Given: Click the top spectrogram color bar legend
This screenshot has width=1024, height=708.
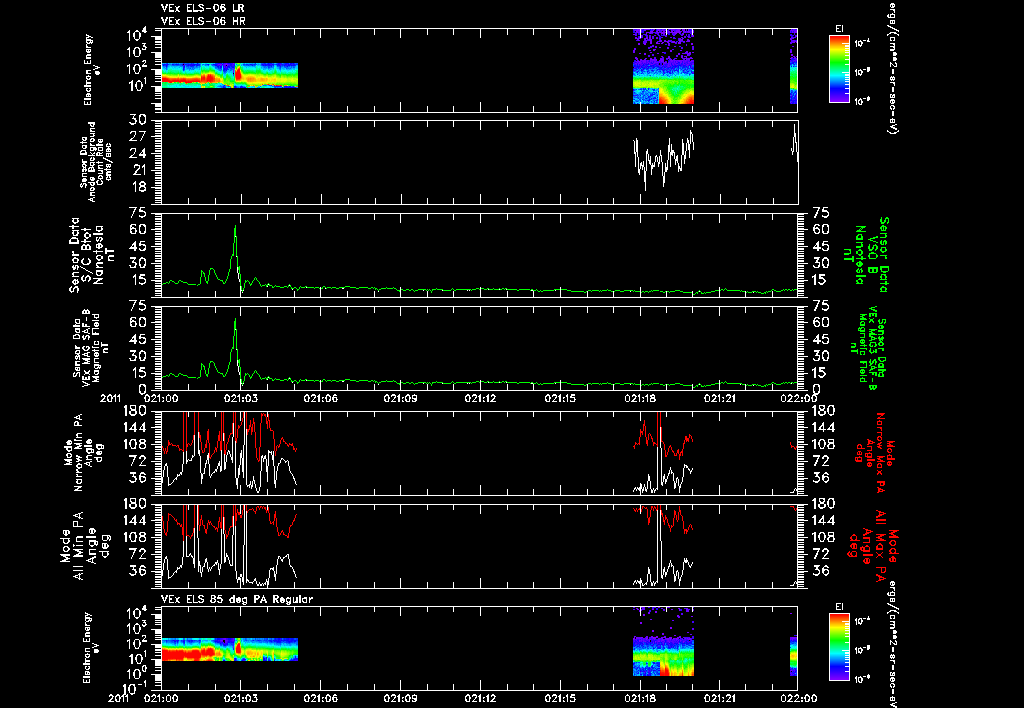Looking at the screenshot, I should pyautogui.click(x=839, y=69).
